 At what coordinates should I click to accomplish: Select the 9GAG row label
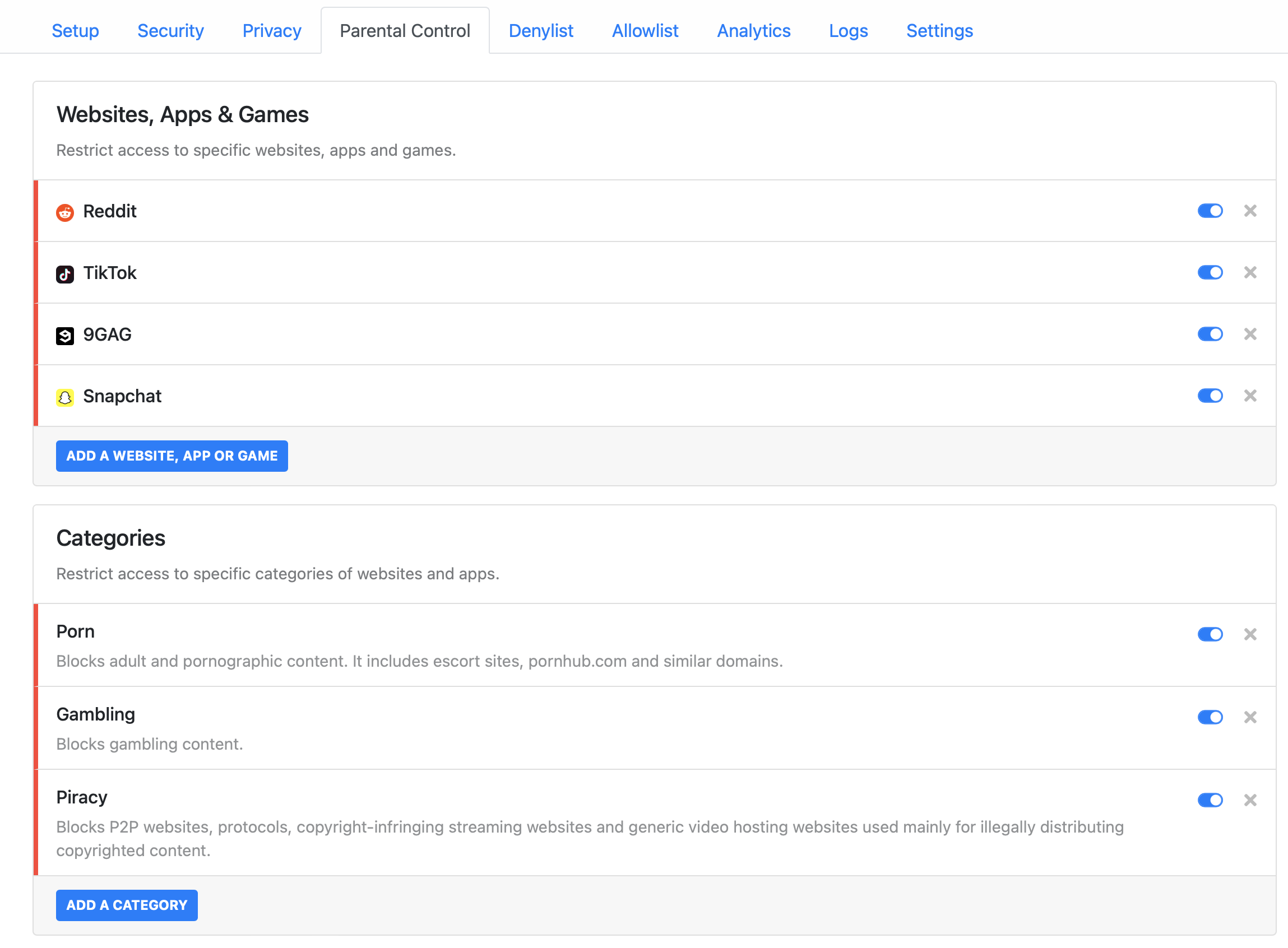[108, 334]
